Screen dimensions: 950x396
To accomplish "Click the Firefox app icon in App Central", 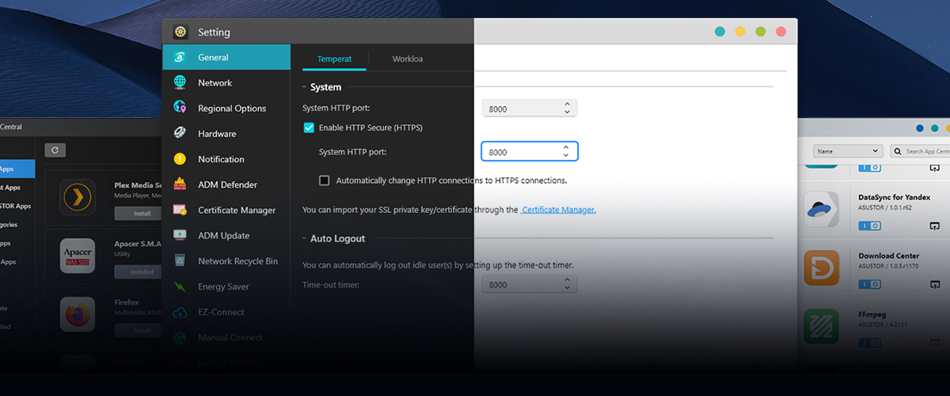I will 78,314.
